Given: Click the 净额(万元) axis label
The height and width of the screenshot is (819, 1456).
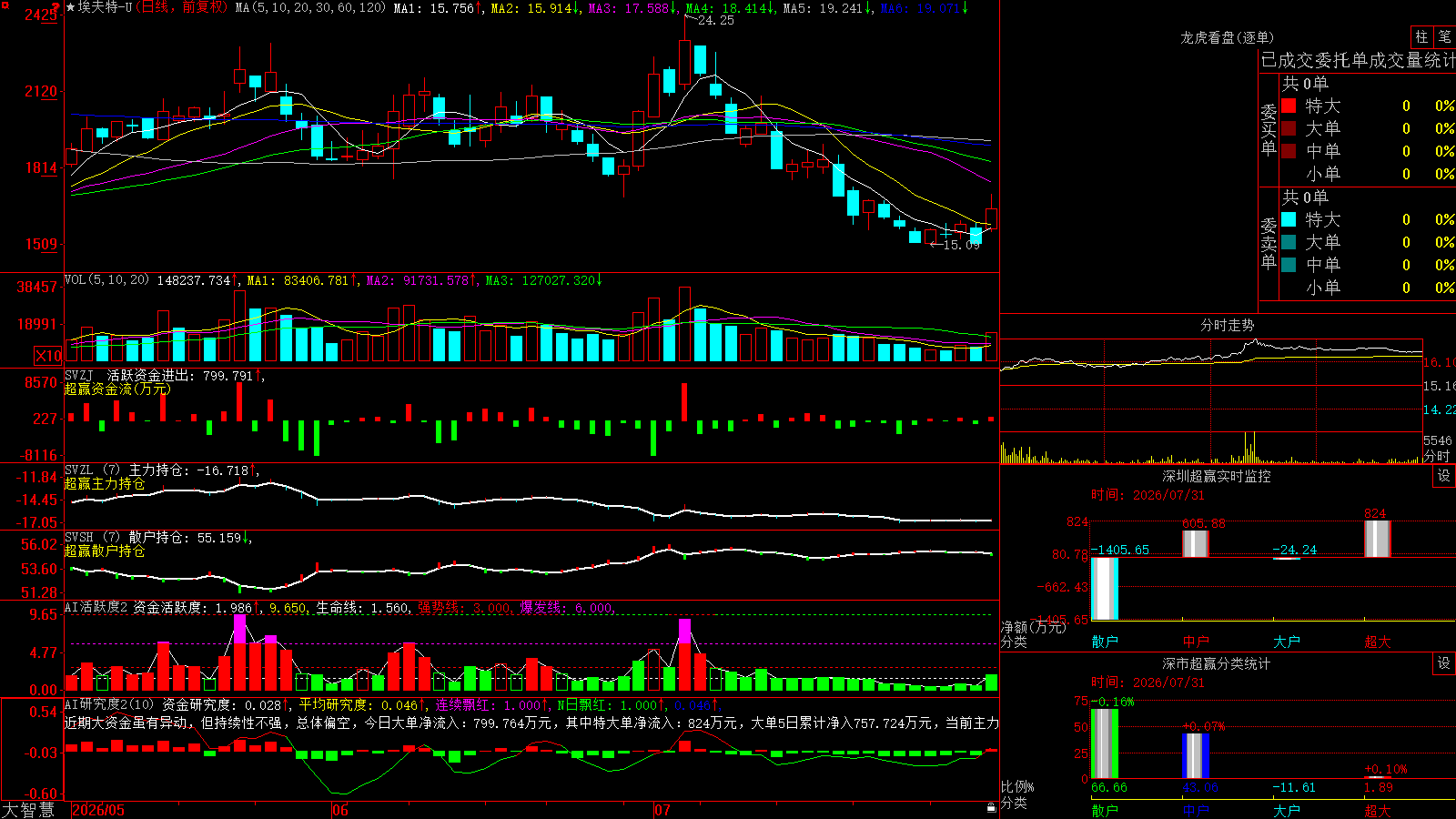Looking at the screenshot, I should click(1033, 627).
